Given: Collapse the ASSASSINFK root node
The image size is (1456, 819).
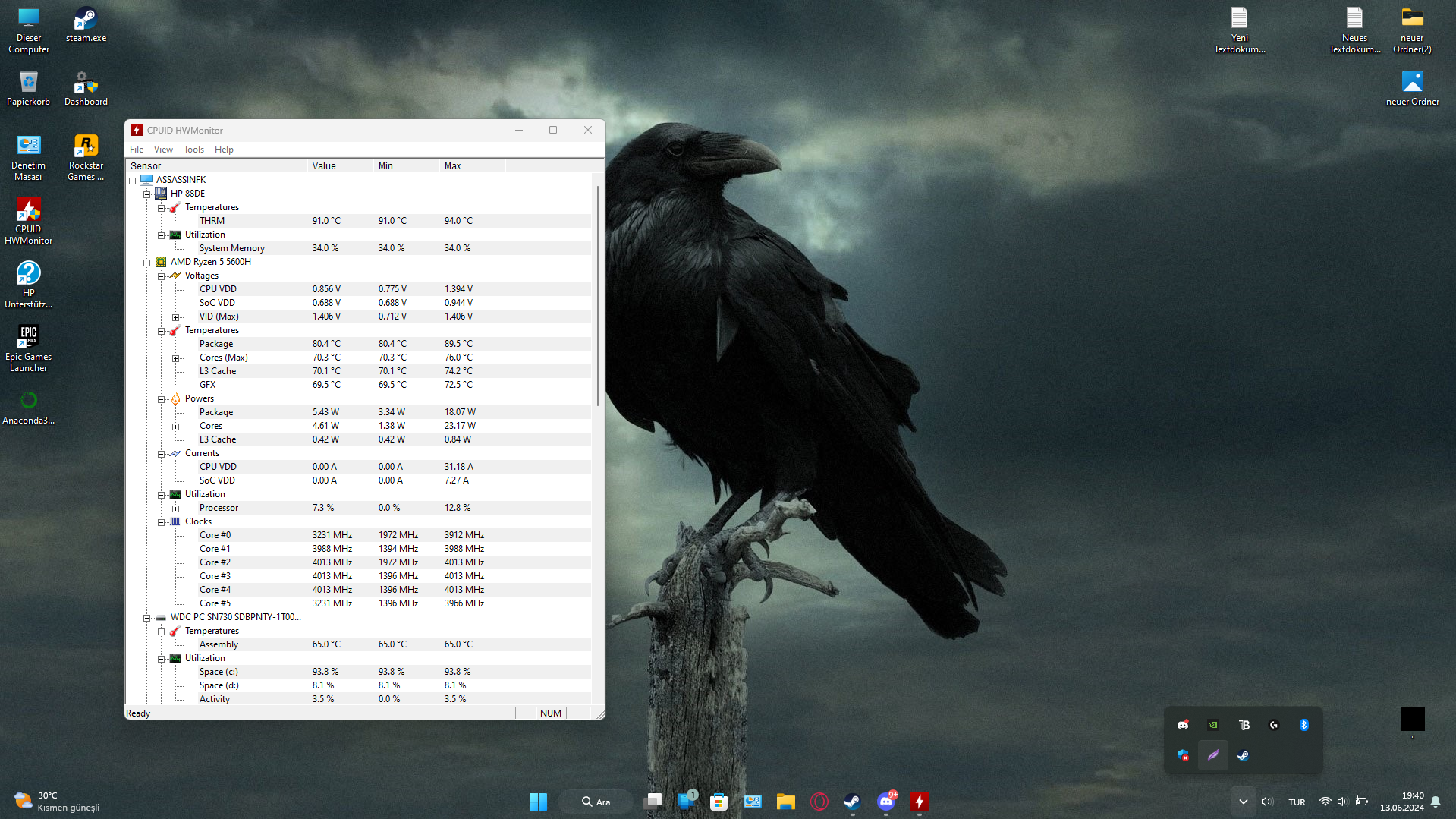Looking at the screenshot, I should (x=132, y=181).
